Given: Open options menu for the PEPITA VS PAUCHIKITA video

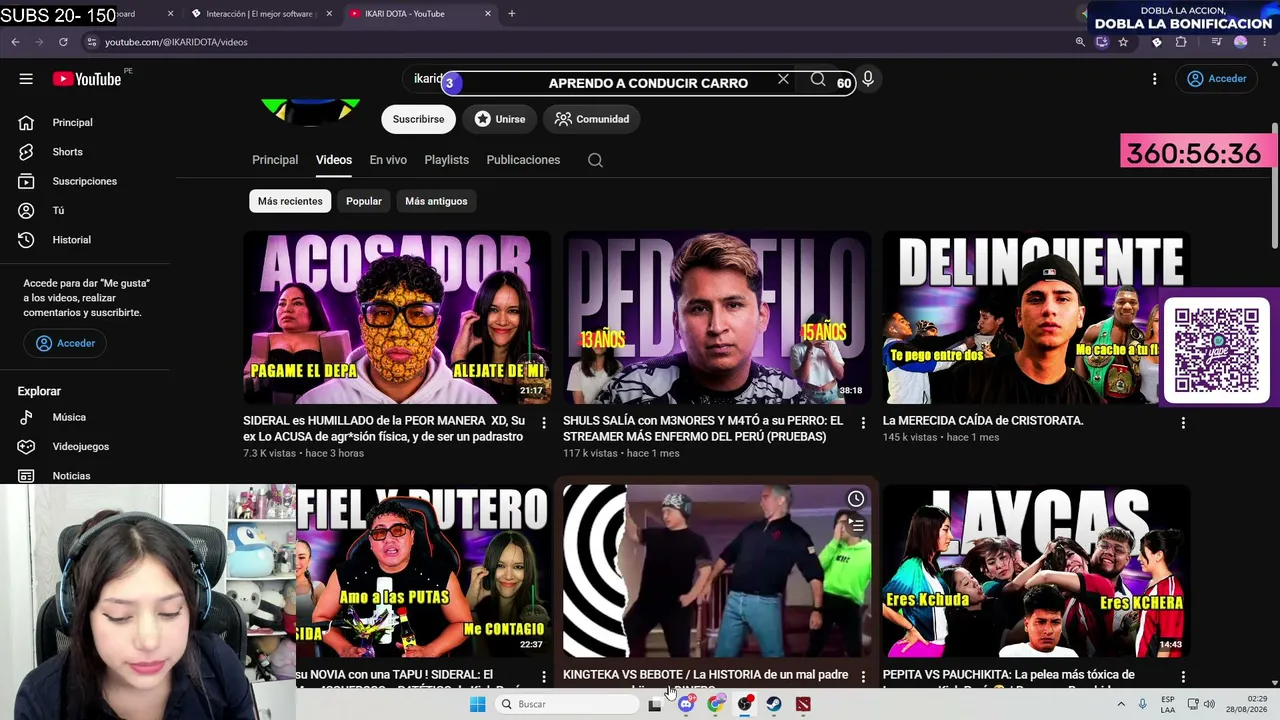Looking at the screenshot, I should click(1183, 677).
